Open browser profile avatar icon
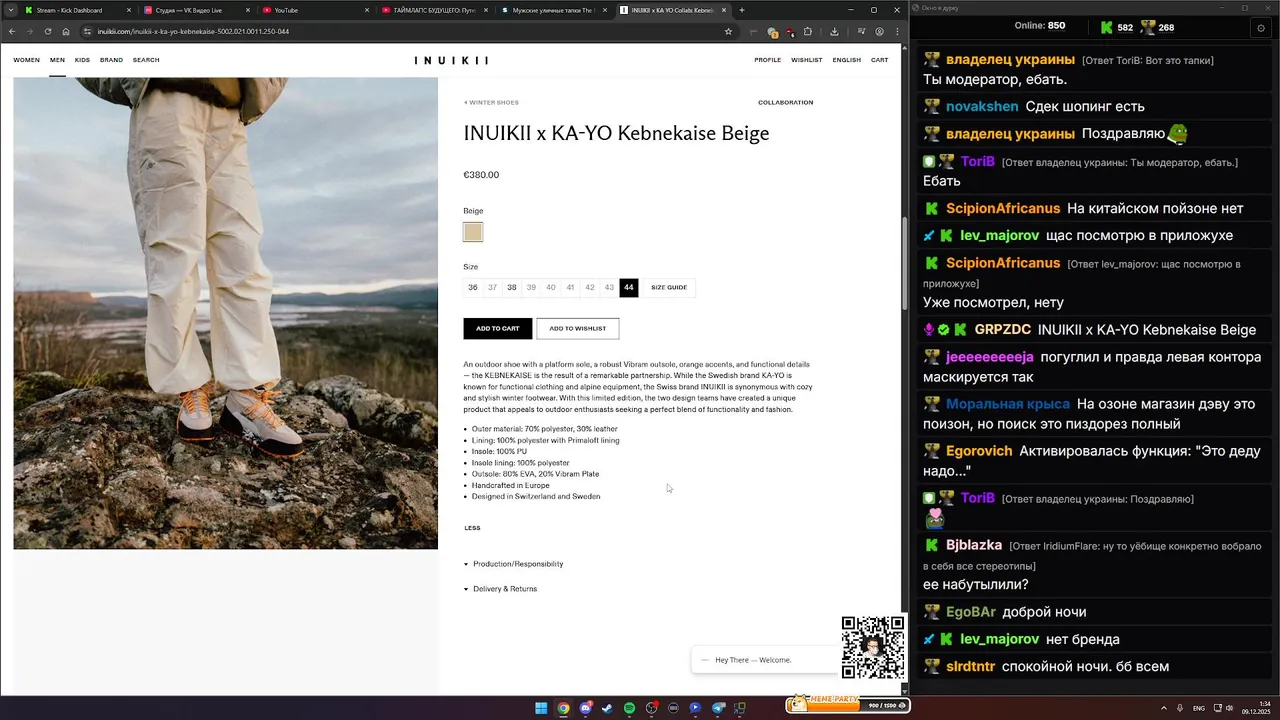This screenshot has width=1280, height=720. click(879, 31)
